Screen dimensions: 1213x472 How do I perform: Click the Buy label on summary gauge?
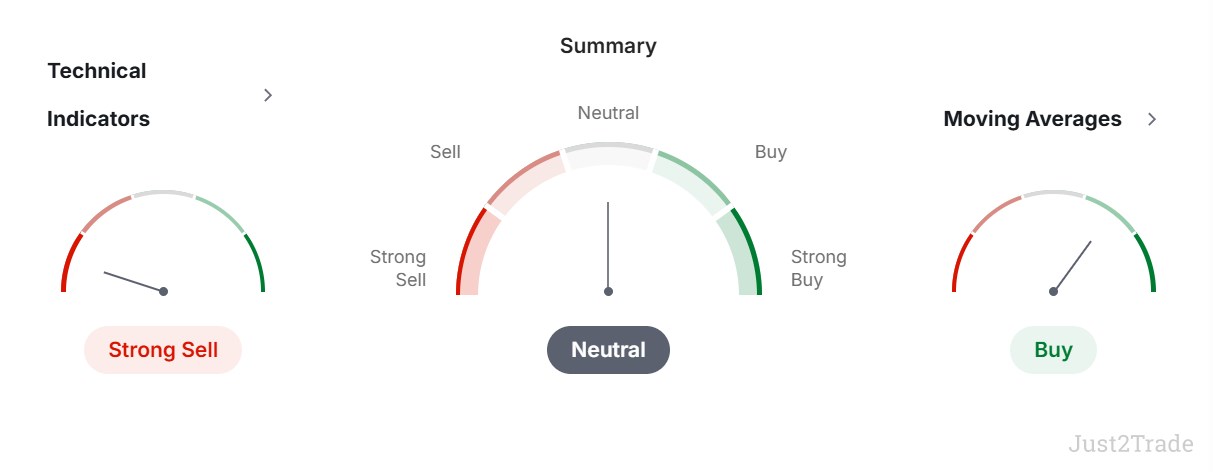click(771, 152)
